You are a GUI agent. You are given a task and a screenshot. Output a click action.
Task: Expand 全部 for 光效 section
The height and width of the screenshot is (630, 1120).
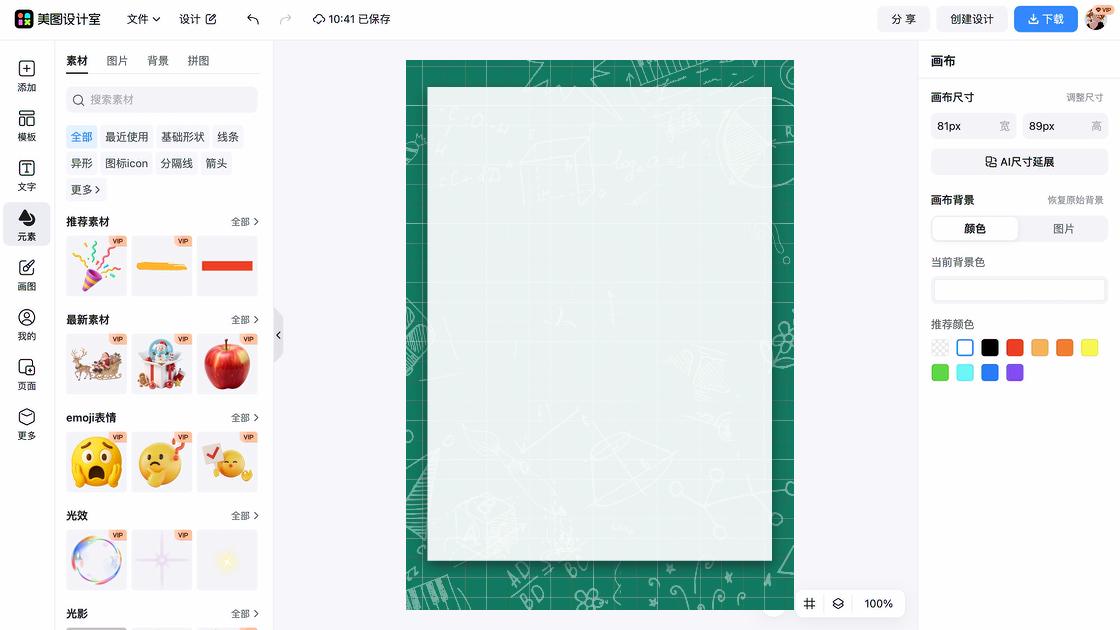[x=245, y=516]
